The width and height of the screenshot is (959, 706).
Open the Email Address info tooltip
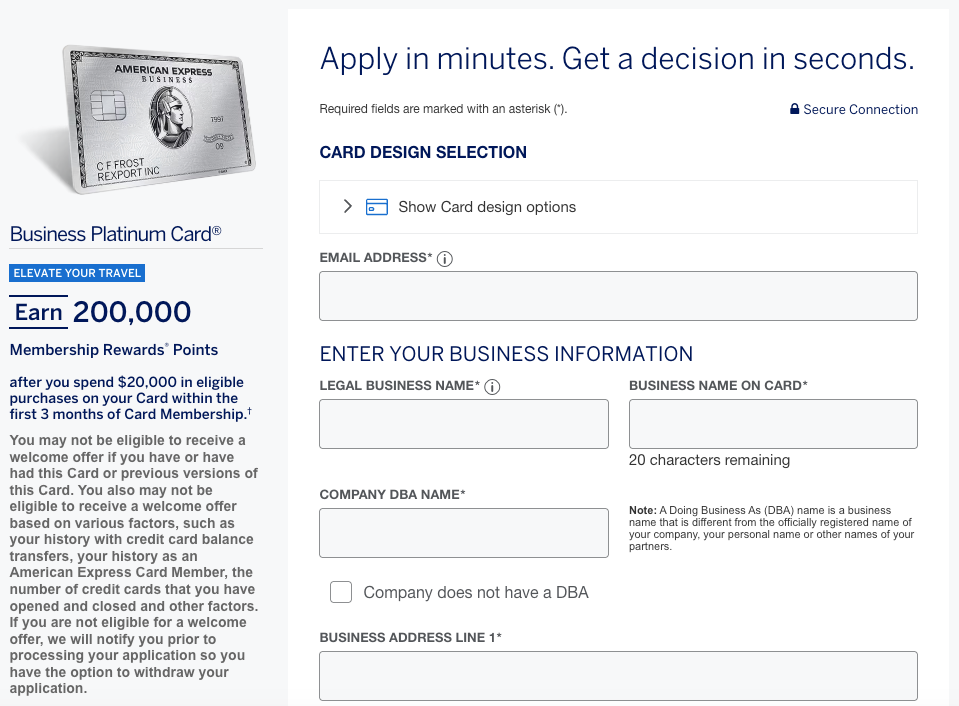[444, 258]
